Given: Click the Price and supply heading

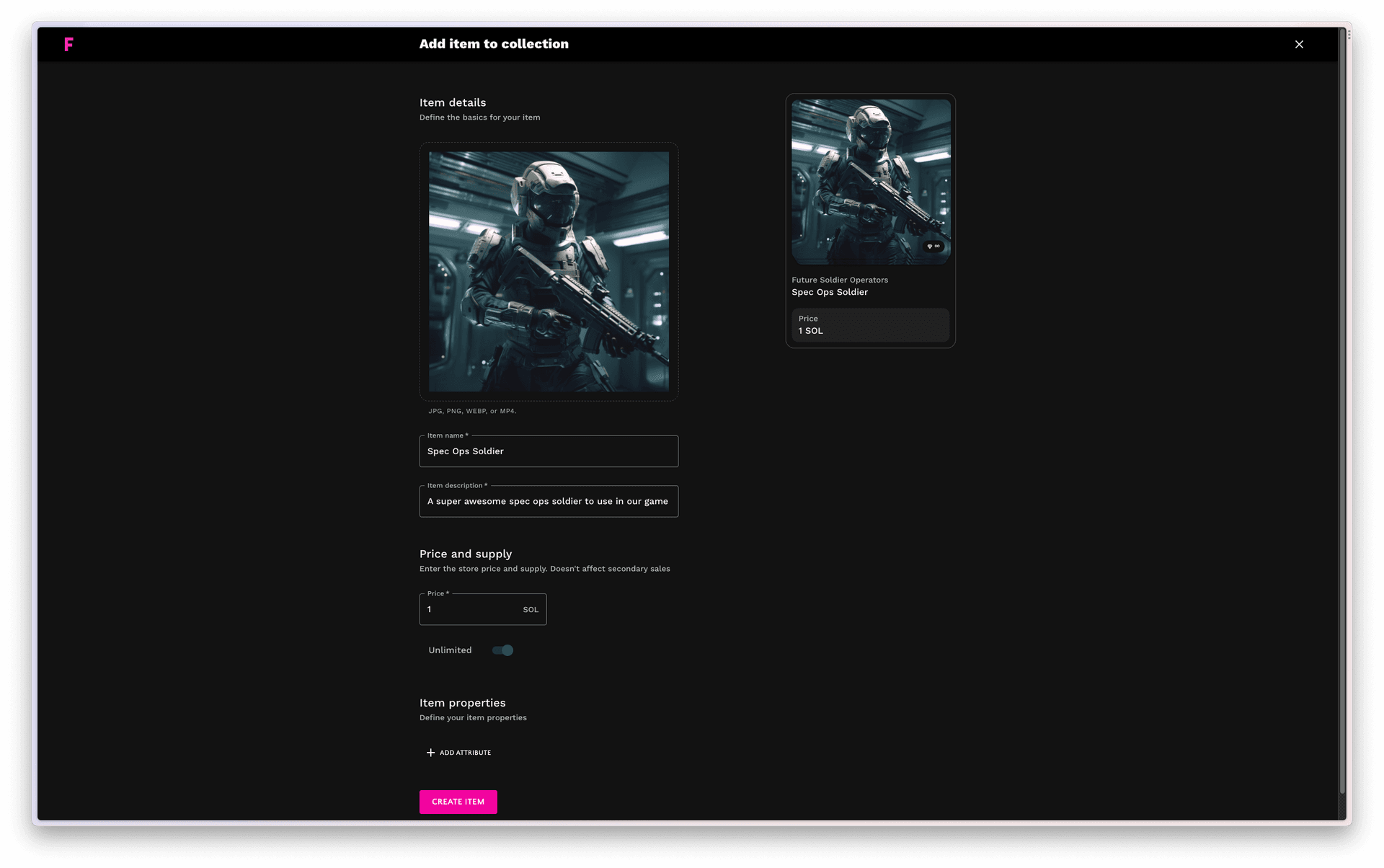Looking at the screenshot, I should pos(466,554).
